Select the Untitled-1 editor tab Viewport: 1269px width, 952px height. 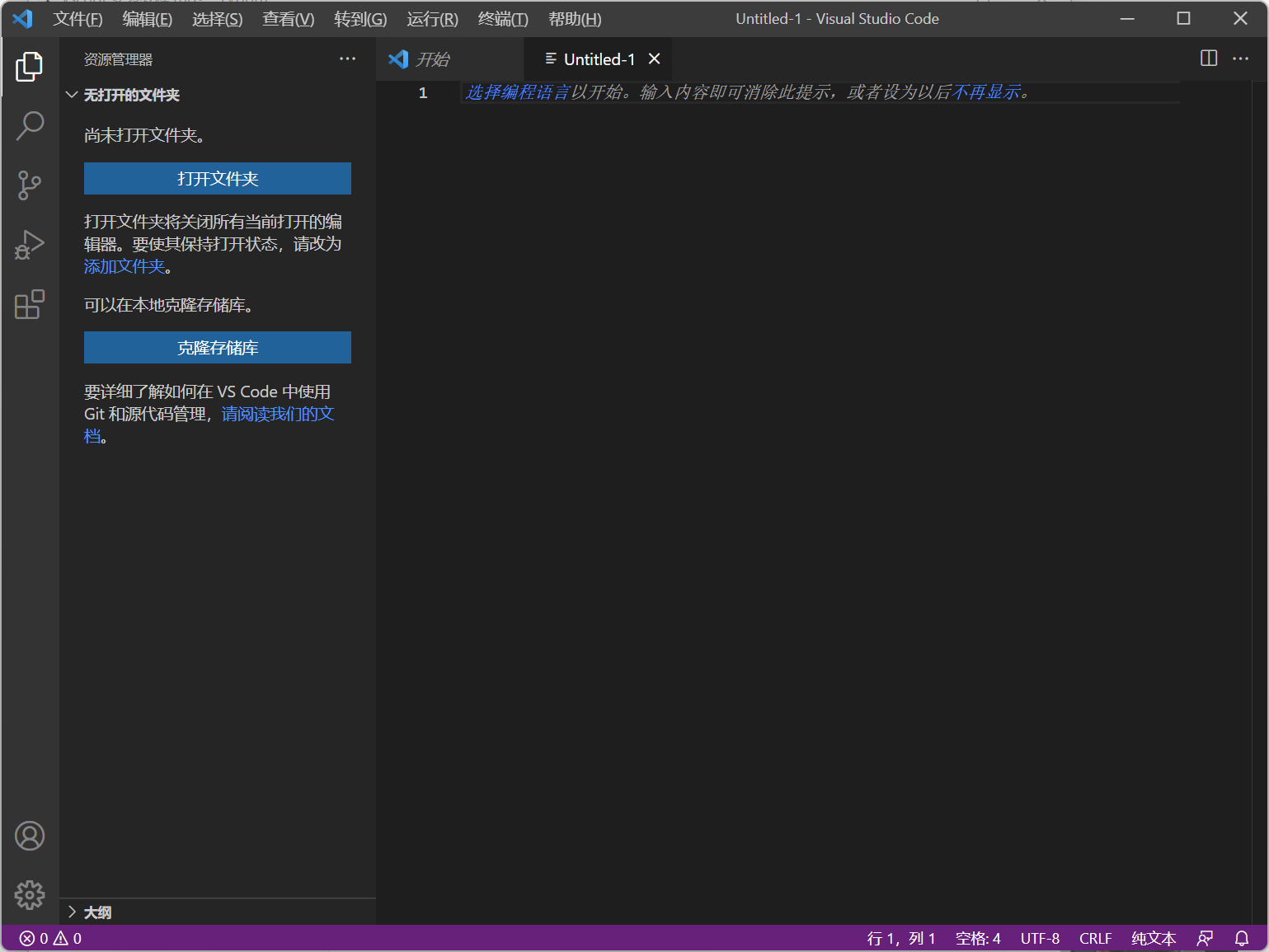599,59
